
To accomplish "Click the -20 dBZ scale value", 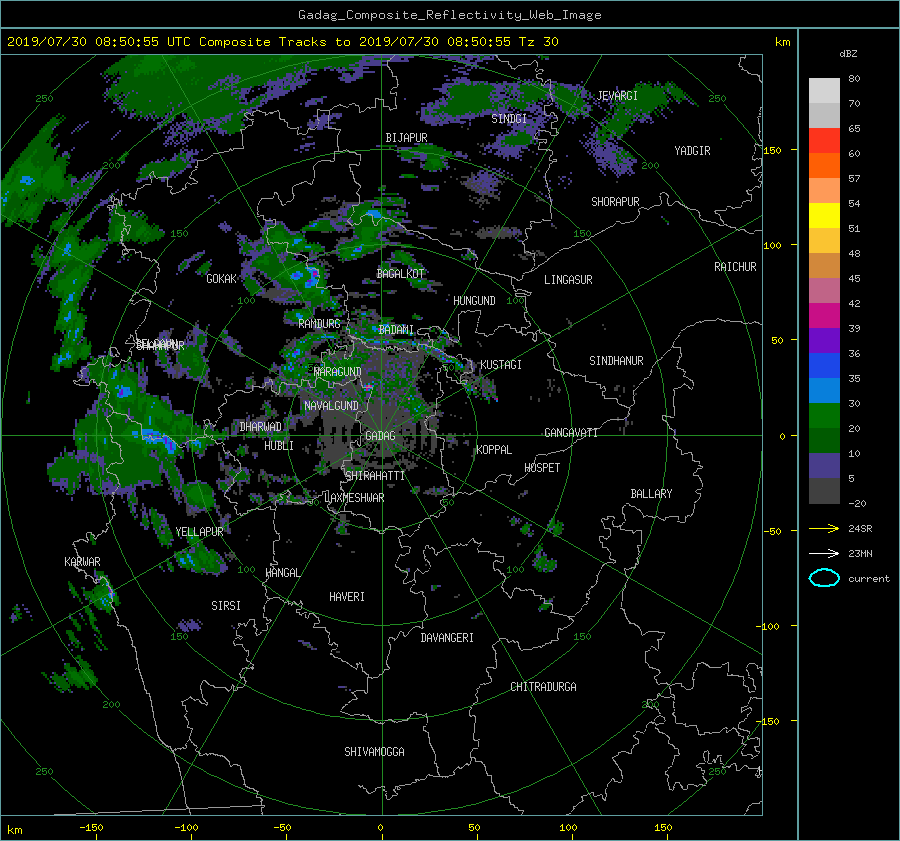I will pyautogui.click(x=857, y=503).
